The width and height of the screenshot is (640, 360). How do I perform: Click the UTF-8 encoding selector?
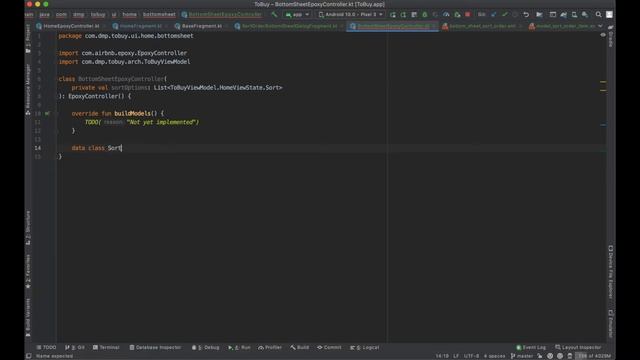click(471, 356)
